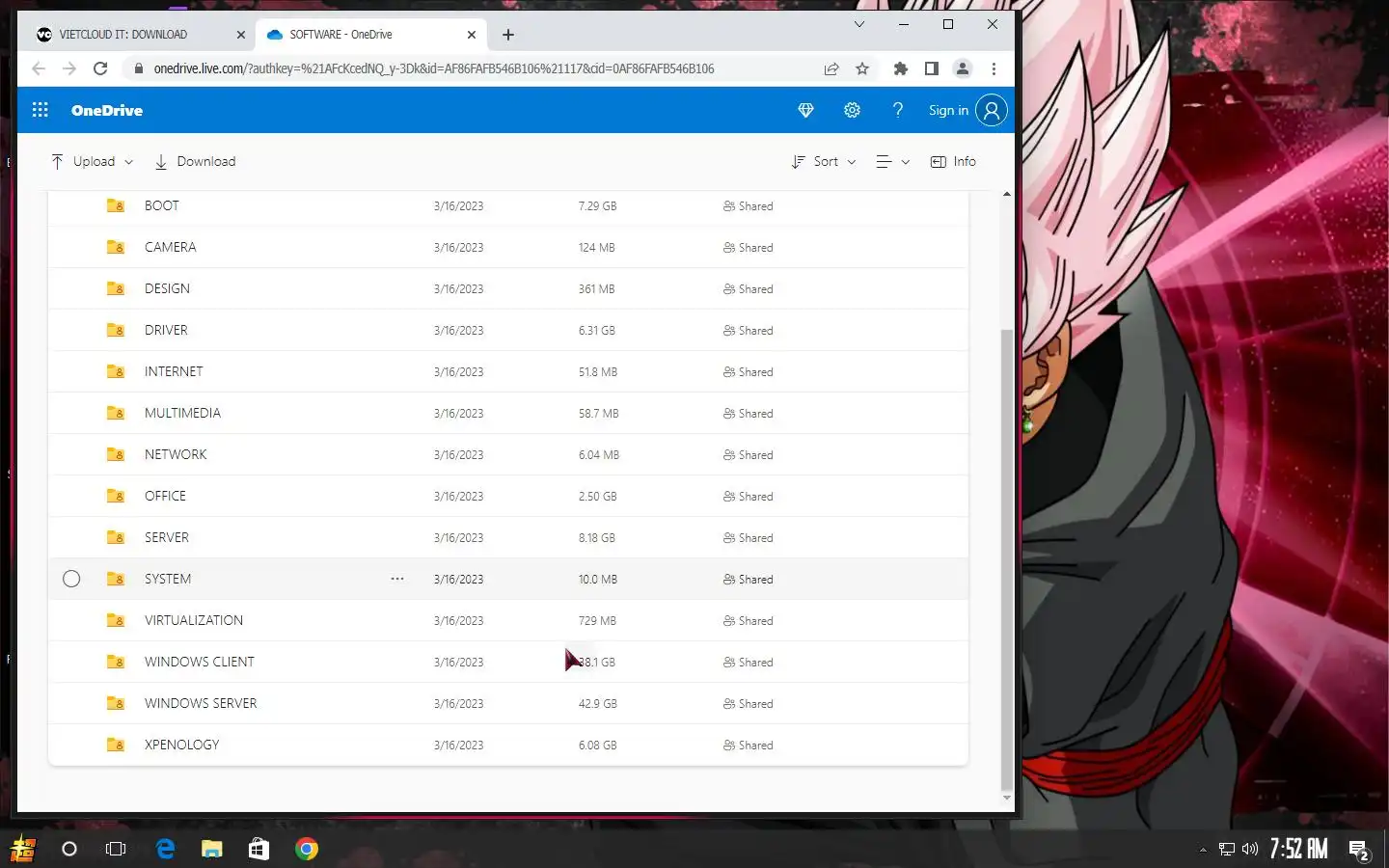Image resolution: width=1389 pixels, height=868 pixels.
Task: Click the 7.29 GB size value
Action: [x=598, y=206]
